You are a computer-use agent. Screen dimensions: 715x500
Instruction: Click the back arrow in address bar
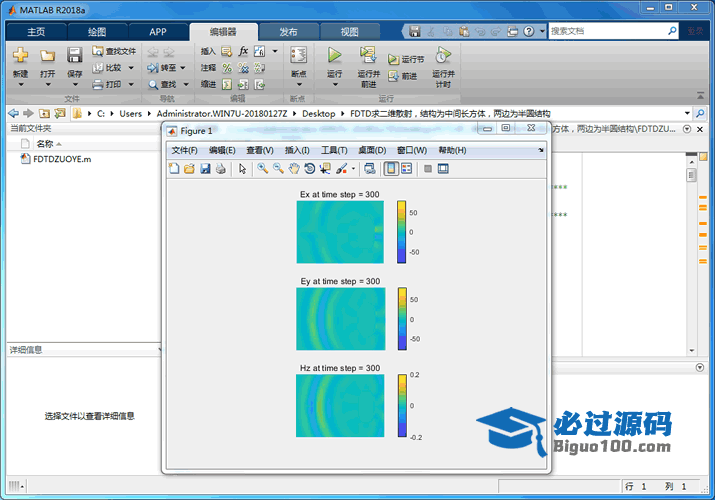[14, 113]
